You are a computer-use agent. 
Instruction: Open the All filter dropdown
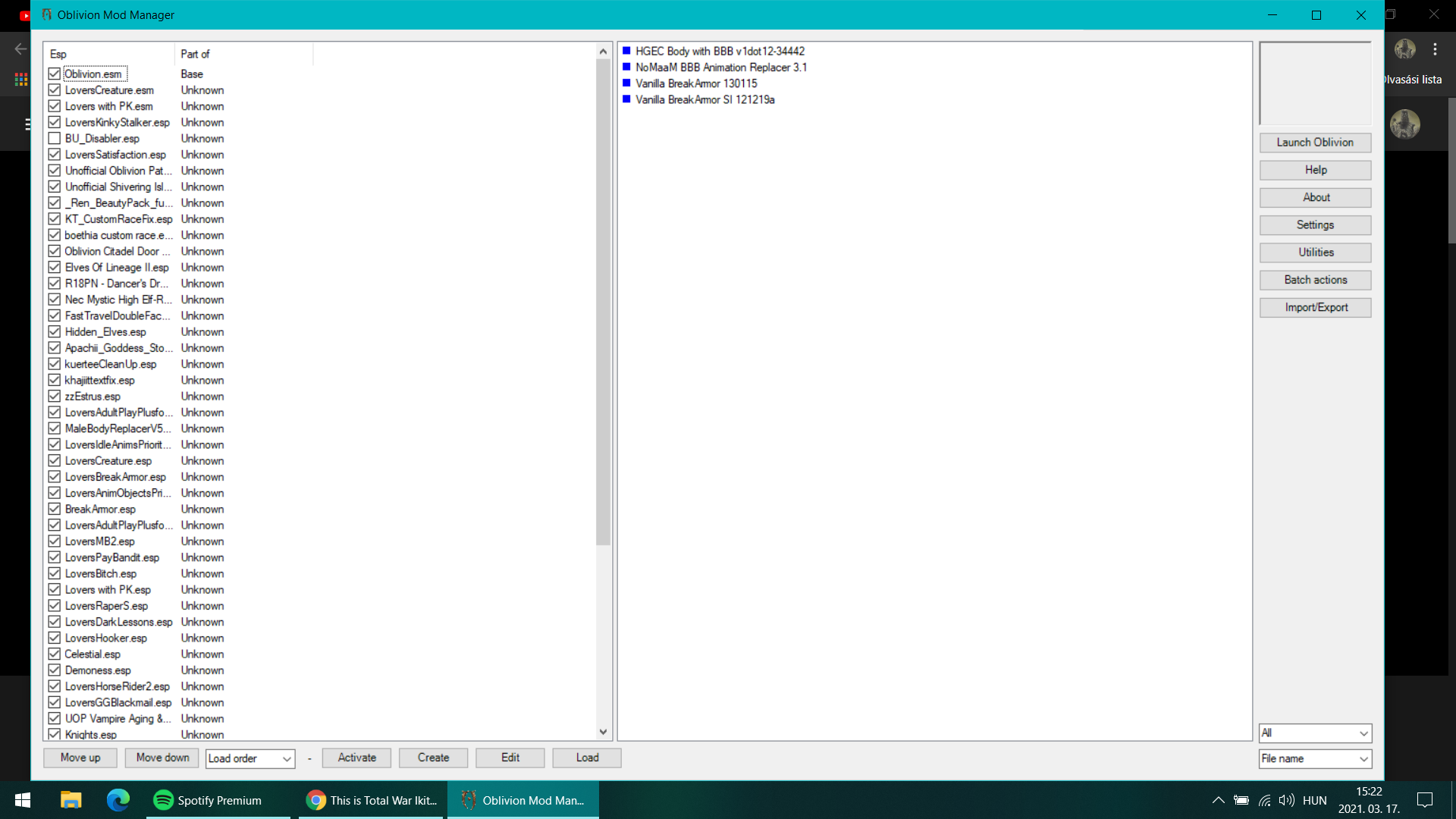click(x=1315, y=733)
